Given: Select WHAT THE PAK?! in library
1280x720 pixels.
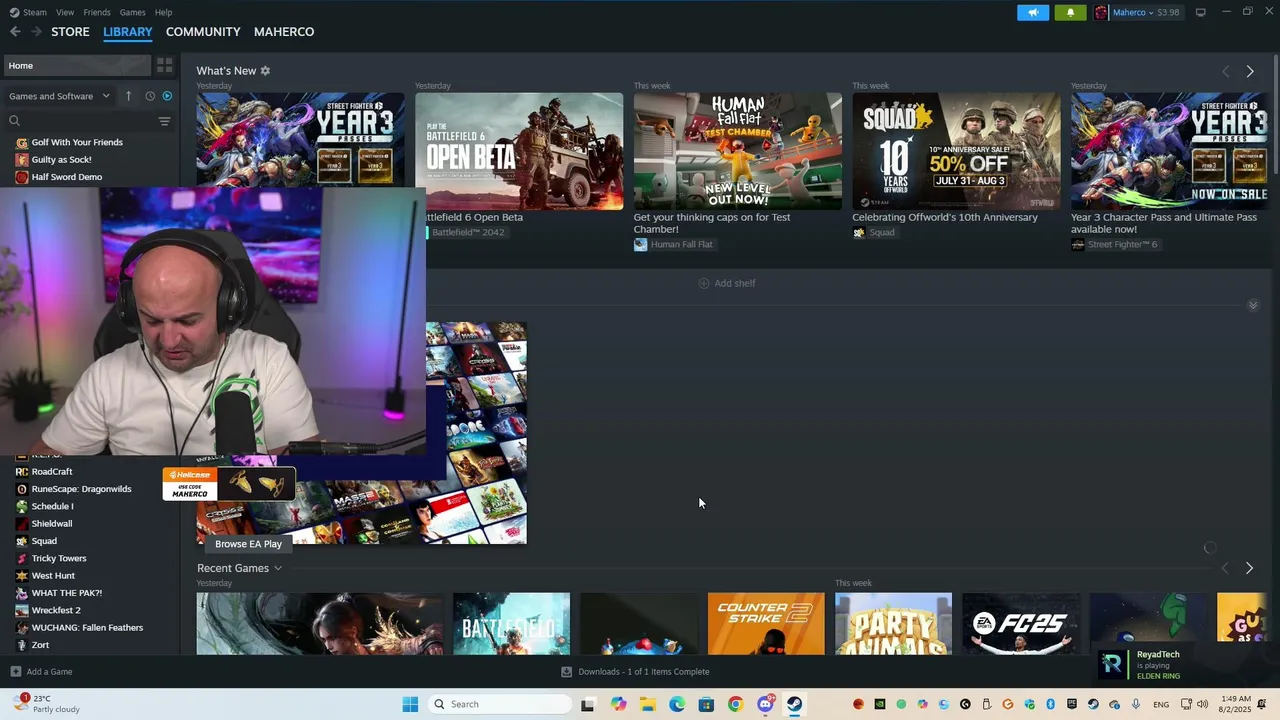Looking at the screenshot, I should 67,593.
